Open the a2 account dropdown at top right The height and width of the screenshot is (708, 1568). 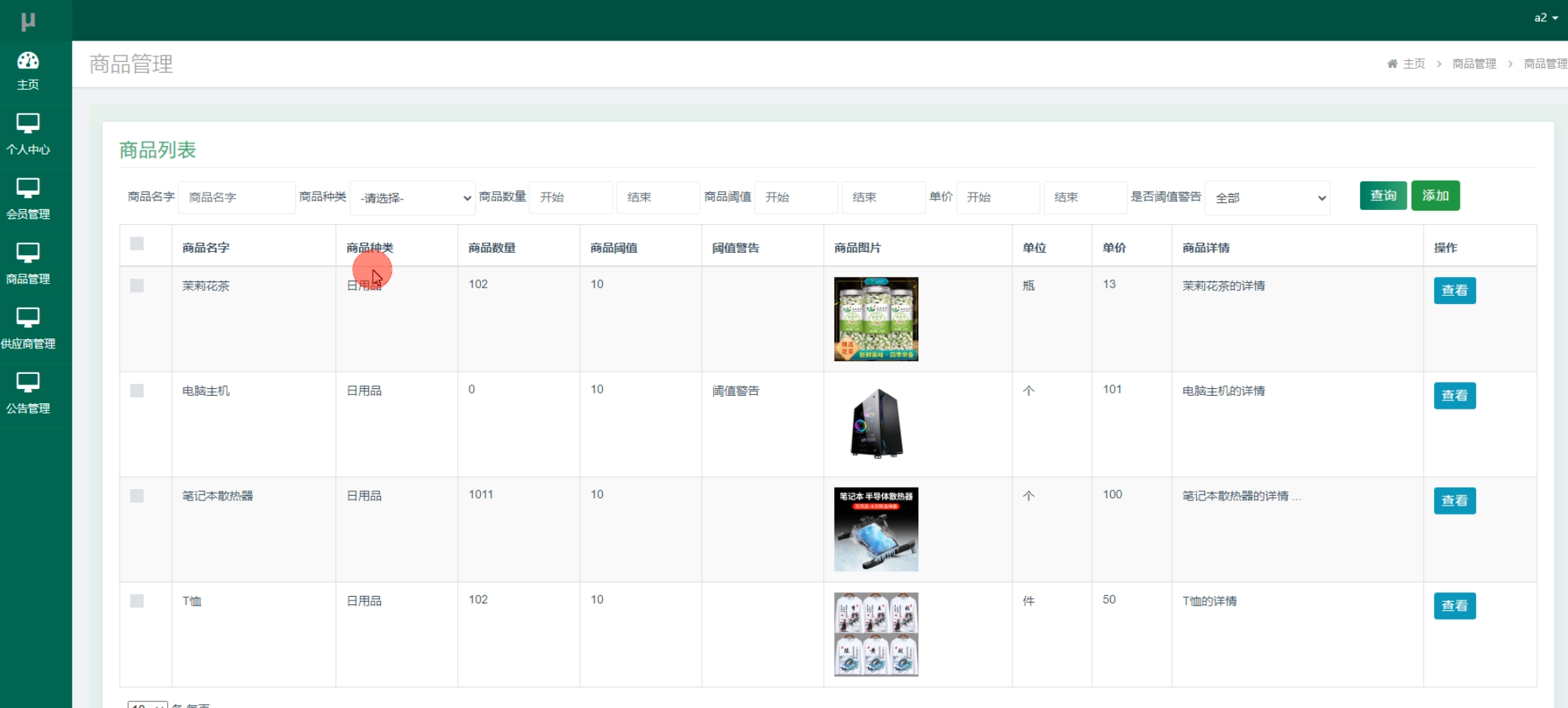click(x=1544, y=17)
